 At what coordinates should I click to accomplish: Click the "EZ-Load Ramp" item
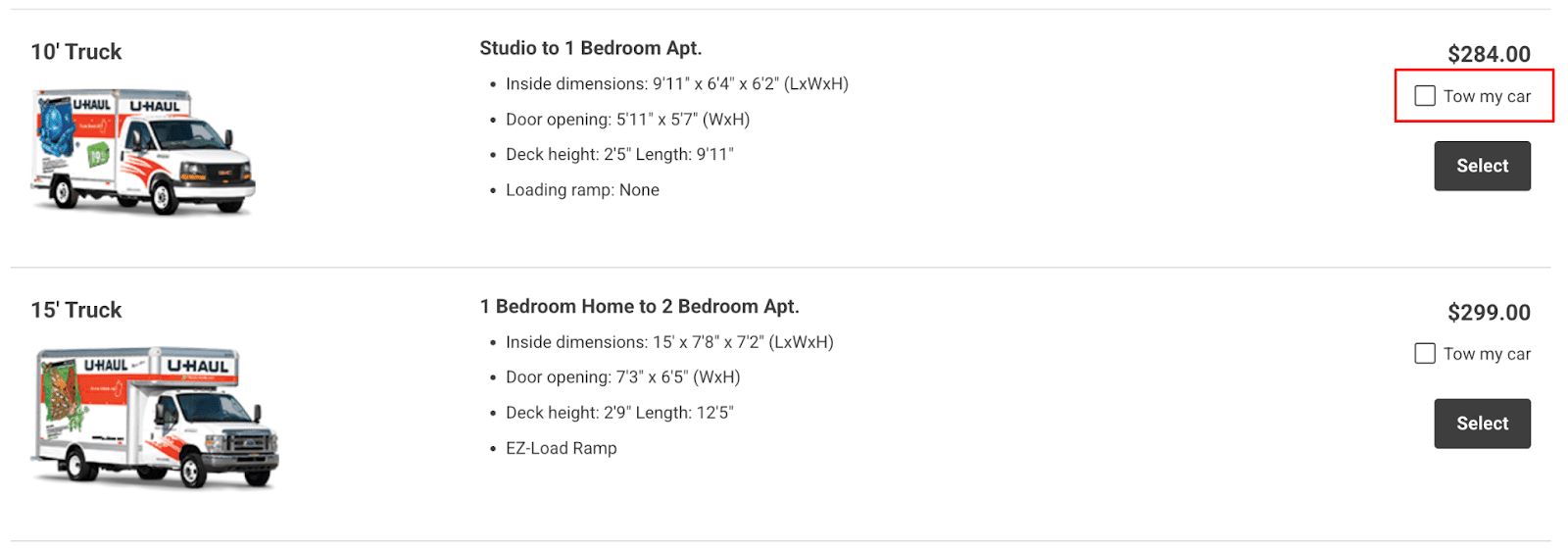[561, 448]
